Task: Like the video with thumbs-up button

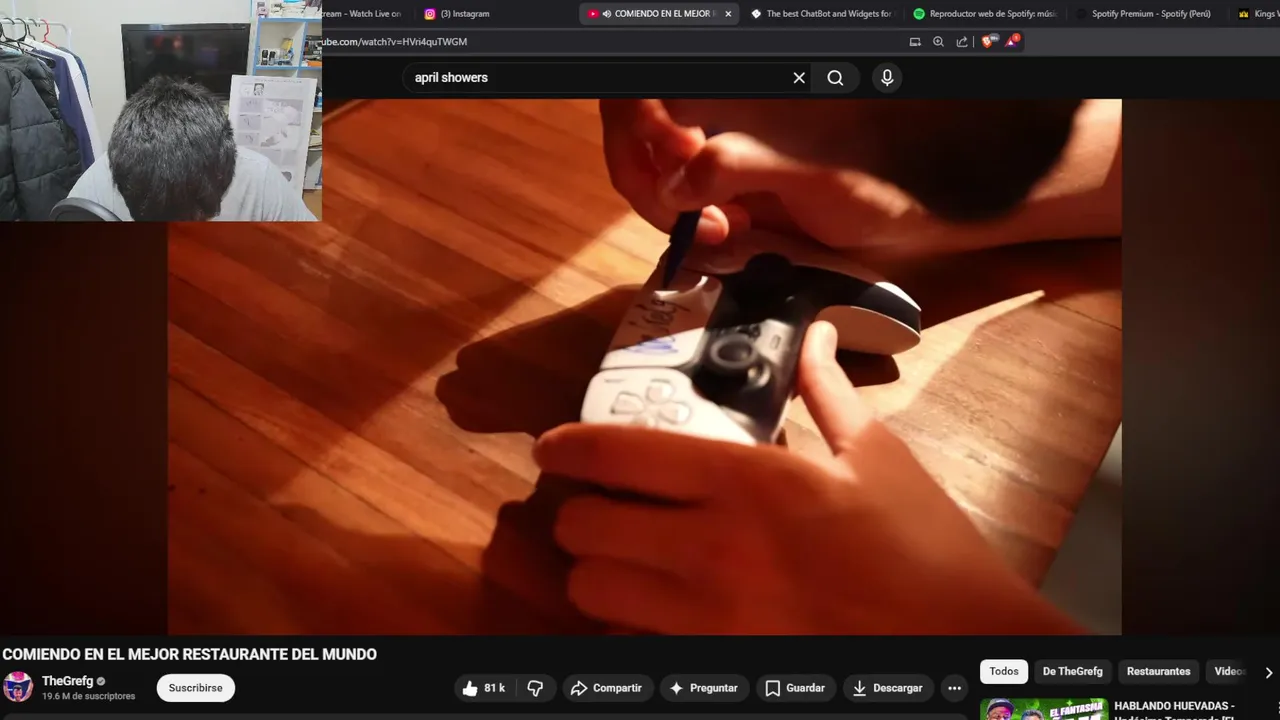Action: tap(483, 688)
